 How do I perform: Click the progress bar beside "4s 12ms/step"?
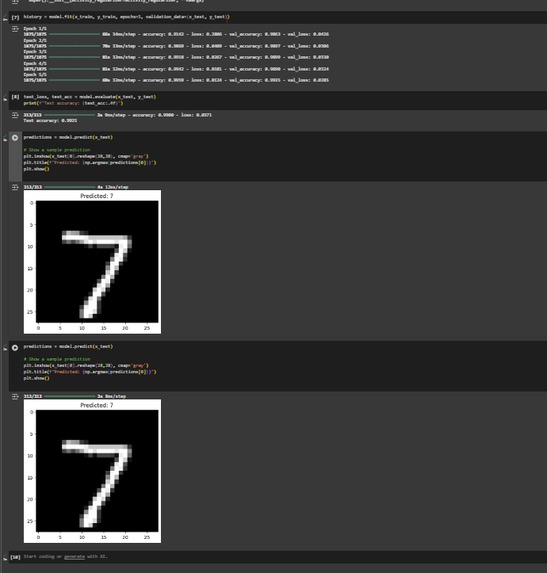coord(69,187)
